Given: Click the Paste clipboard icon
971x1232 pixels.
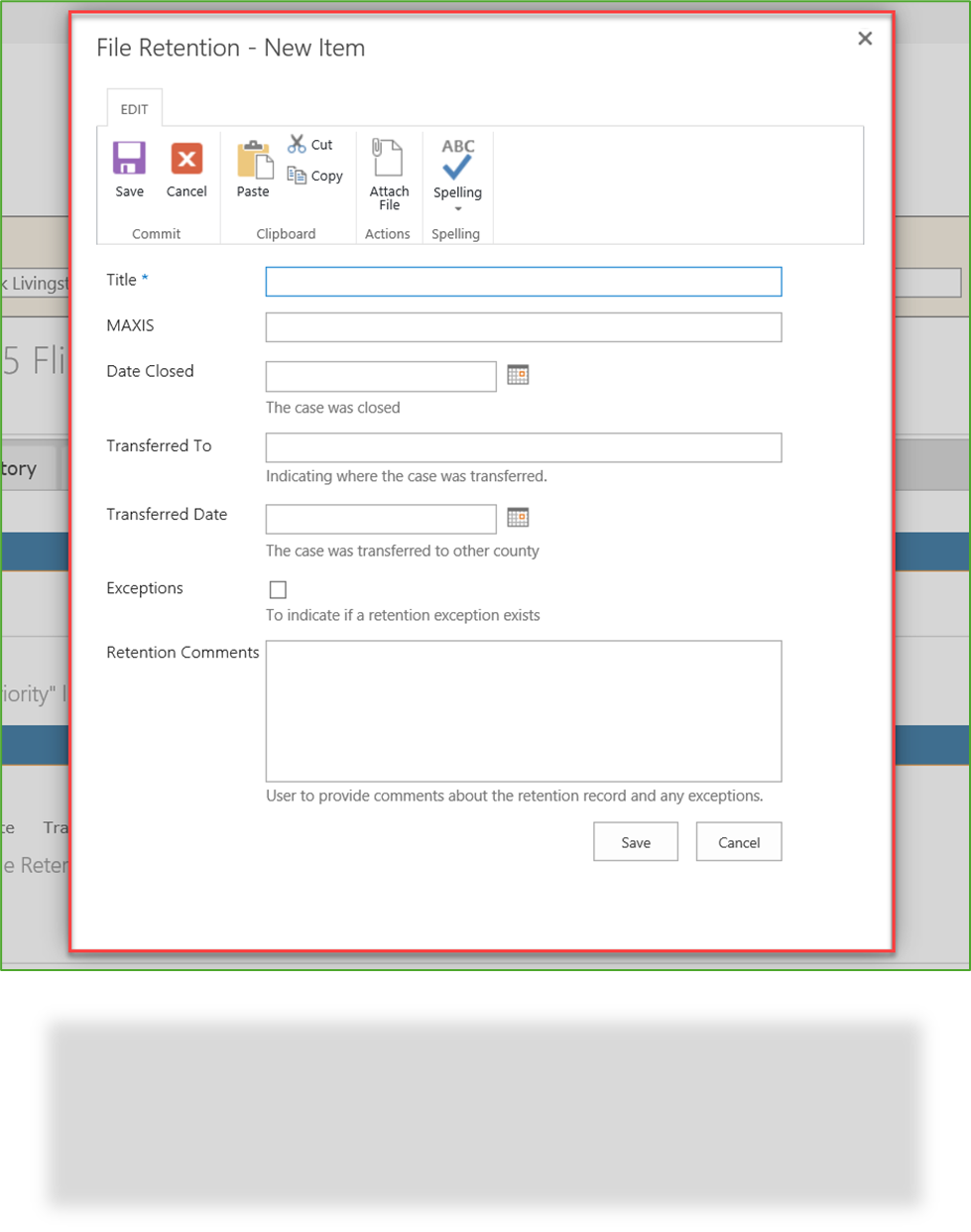Looking at the screenshot, I should 253,160.
